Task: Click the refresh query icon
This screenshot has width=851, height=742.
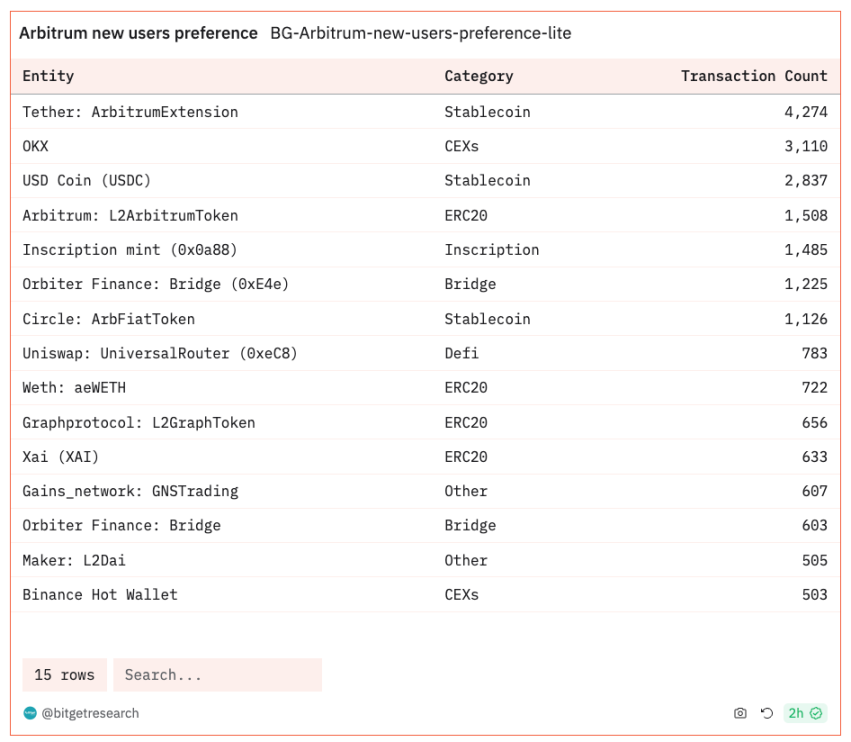Action: [x=766, y=713]
